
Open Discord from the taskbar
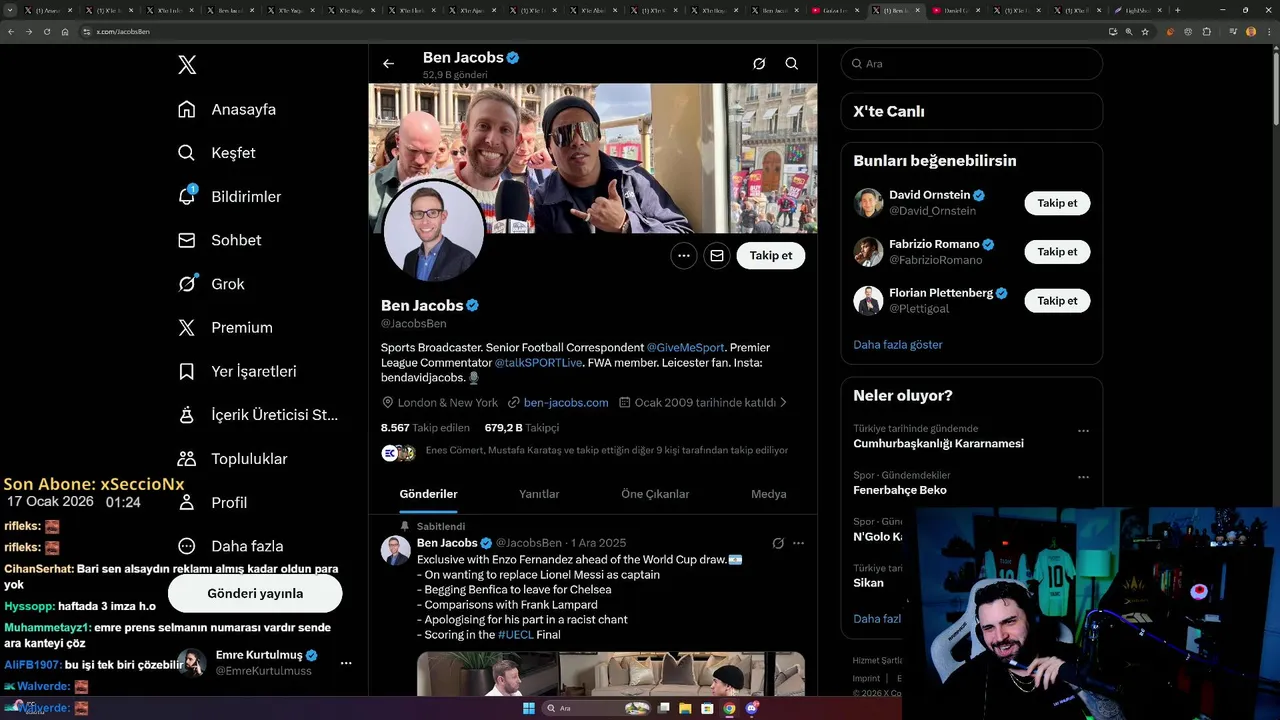752,708
